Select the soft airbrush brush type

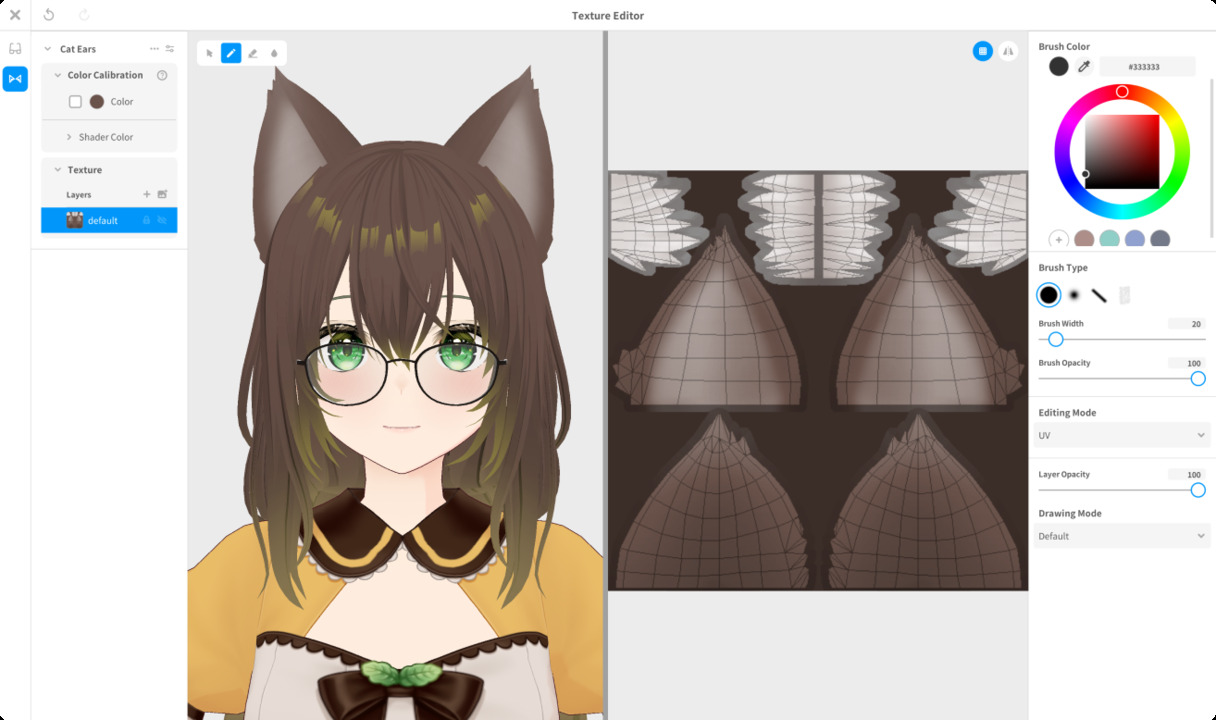pyautogui.click(x=1074, y=295)
